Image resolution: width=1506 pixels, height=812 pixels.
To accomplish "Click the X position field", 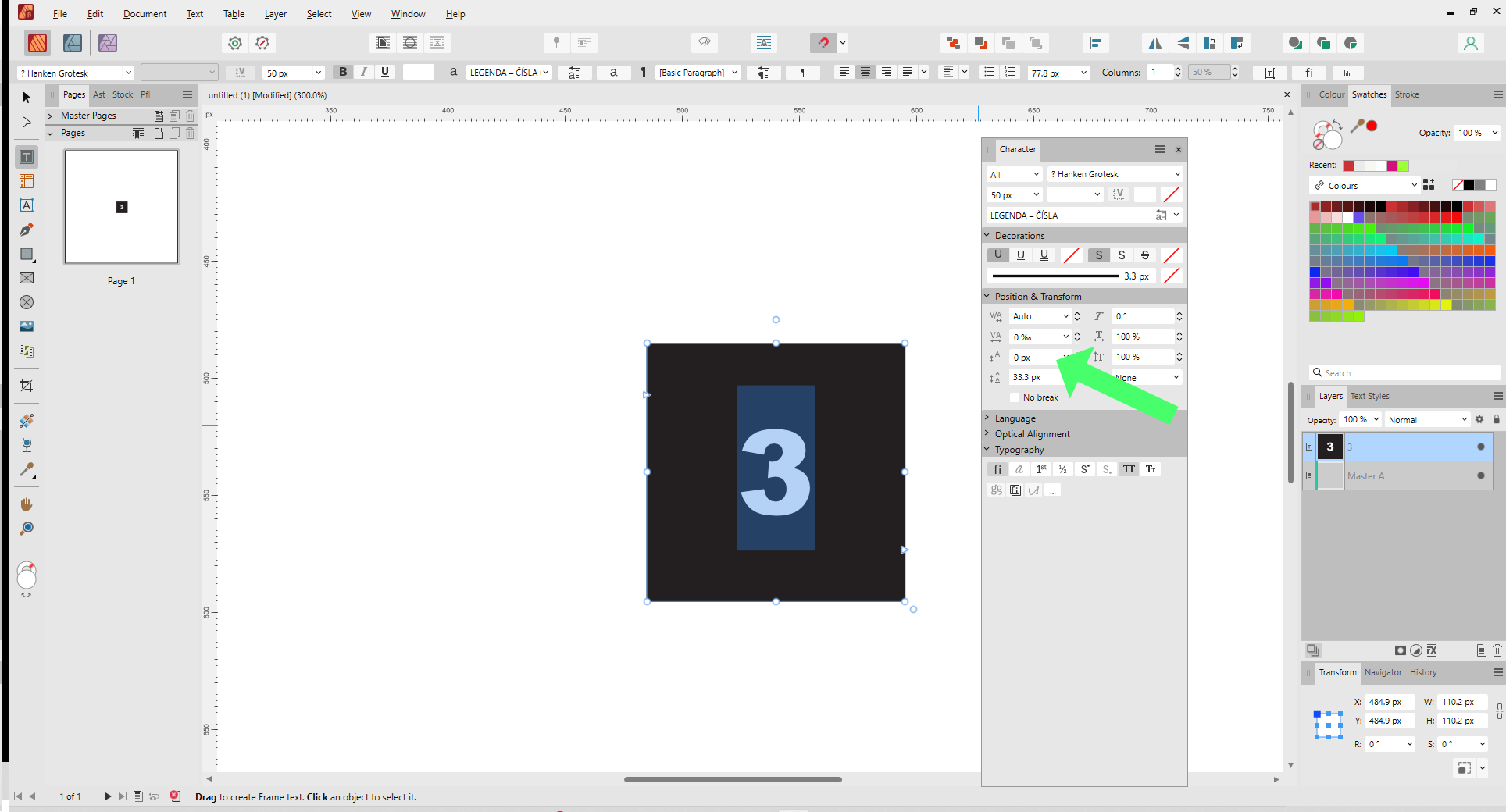I will pos(1389,702).
